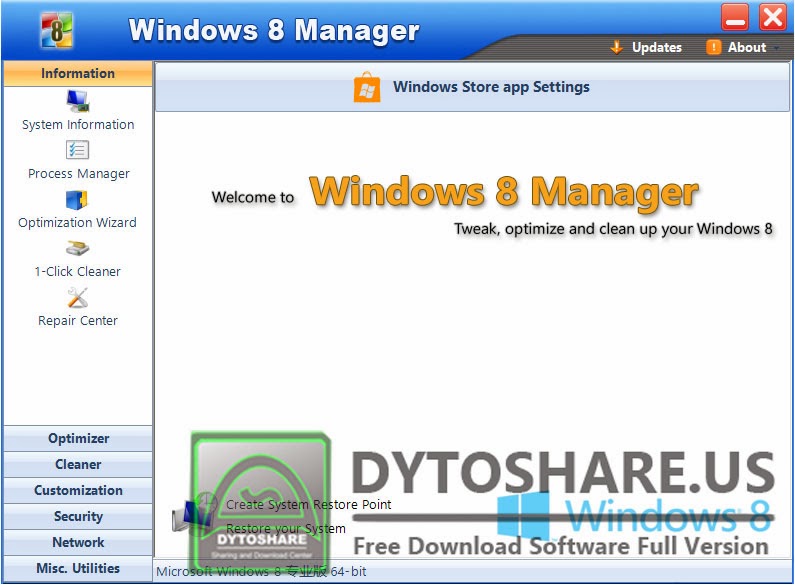795x585 pixels.
Task: Click the Process Manager label
Action: click(x=79, y=174)
